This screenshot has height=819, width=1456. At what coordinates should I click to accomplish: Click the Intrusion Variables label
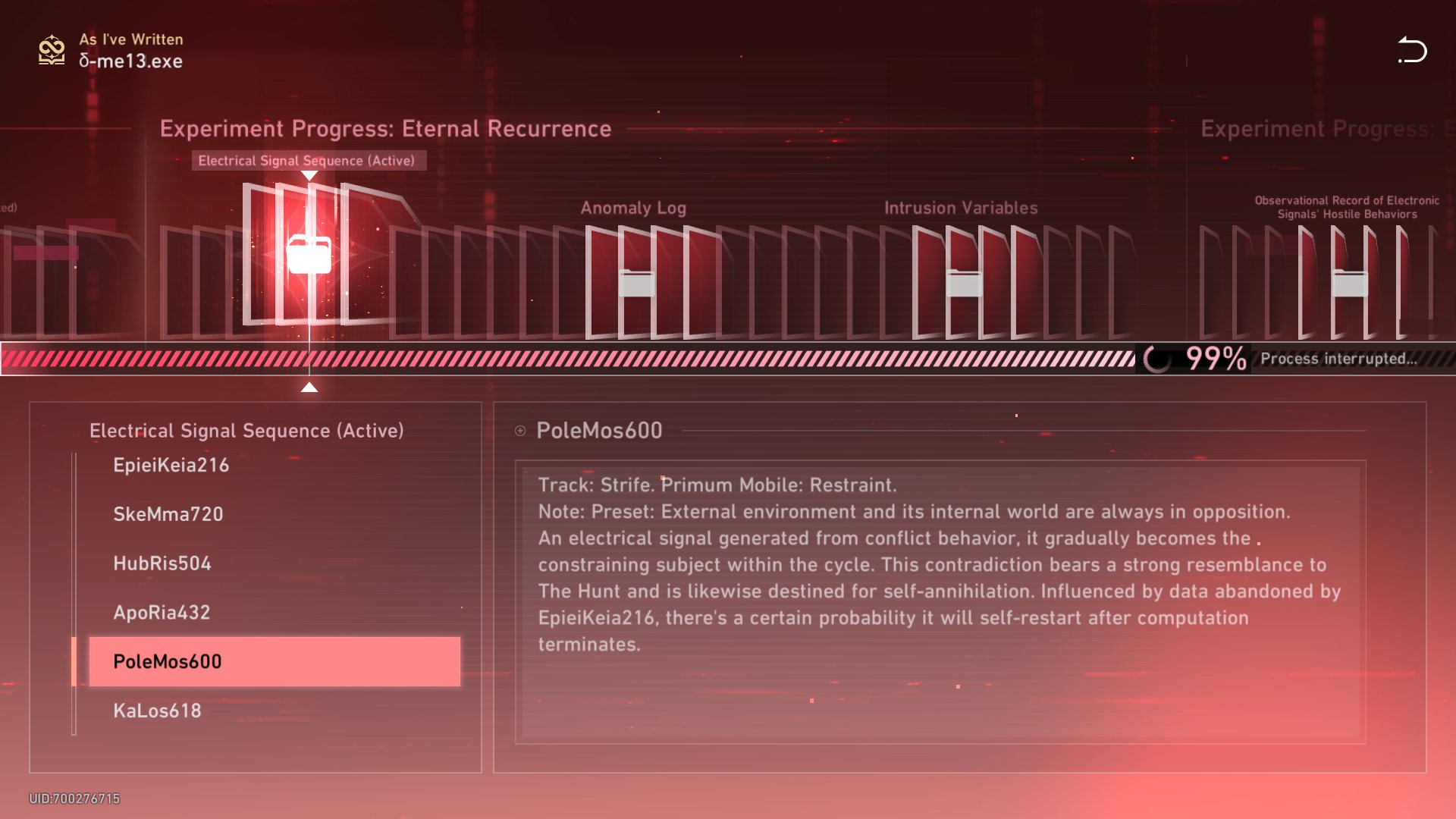pos(961,208)
